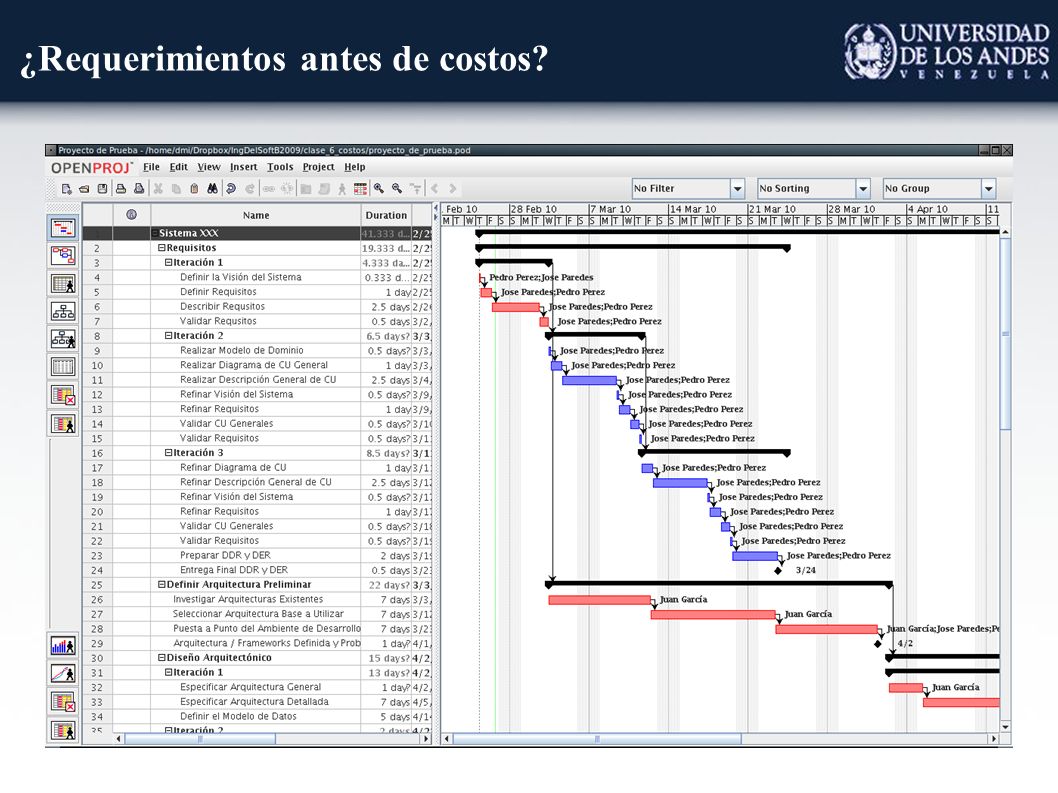Select the 'Describir Requisitos' task name
The image size is (1058, 793).
[222, 306]
